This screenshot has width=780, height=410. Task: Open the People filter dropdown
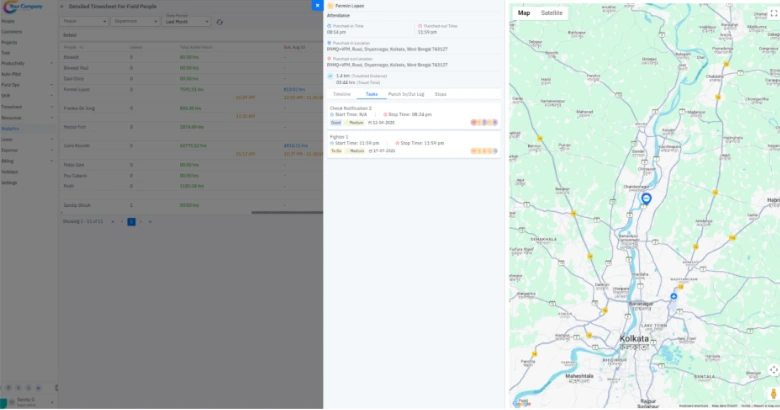84,20
